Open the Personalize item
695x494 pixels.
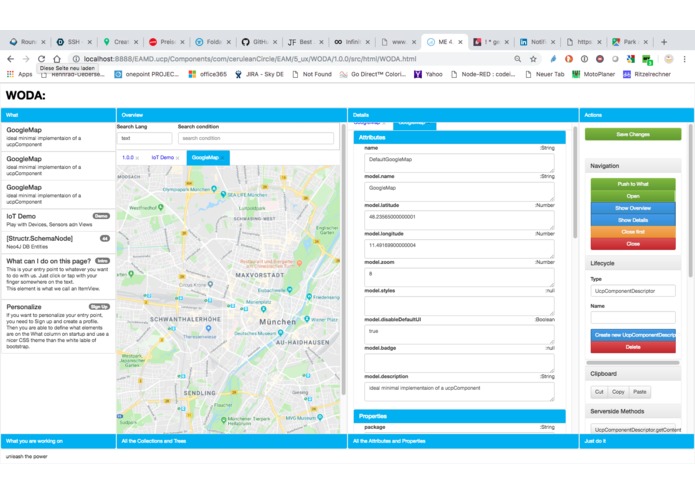[x=58, y=327]
